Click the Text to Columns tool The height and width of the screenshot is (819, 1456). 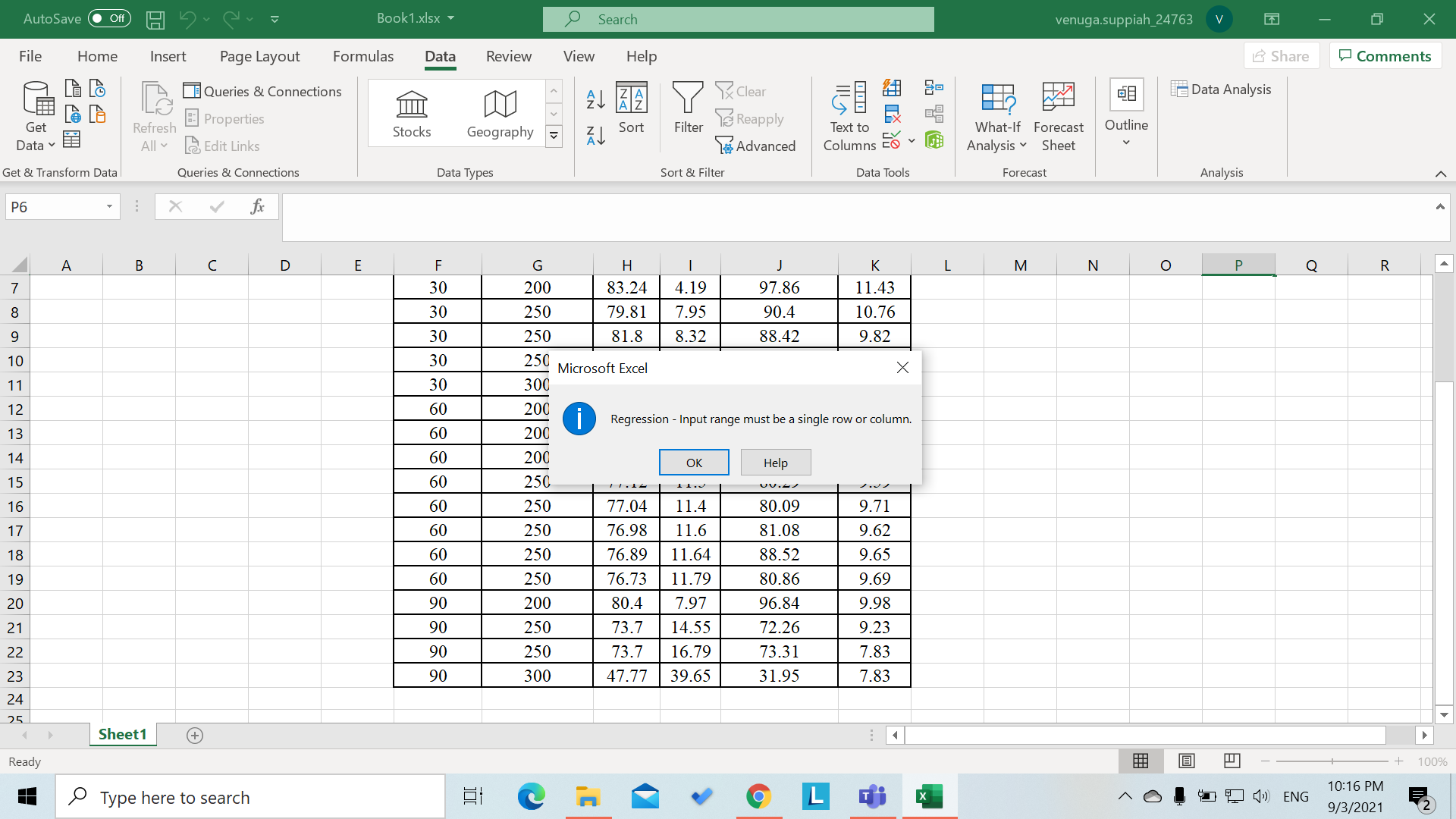(x=849, y=115)
